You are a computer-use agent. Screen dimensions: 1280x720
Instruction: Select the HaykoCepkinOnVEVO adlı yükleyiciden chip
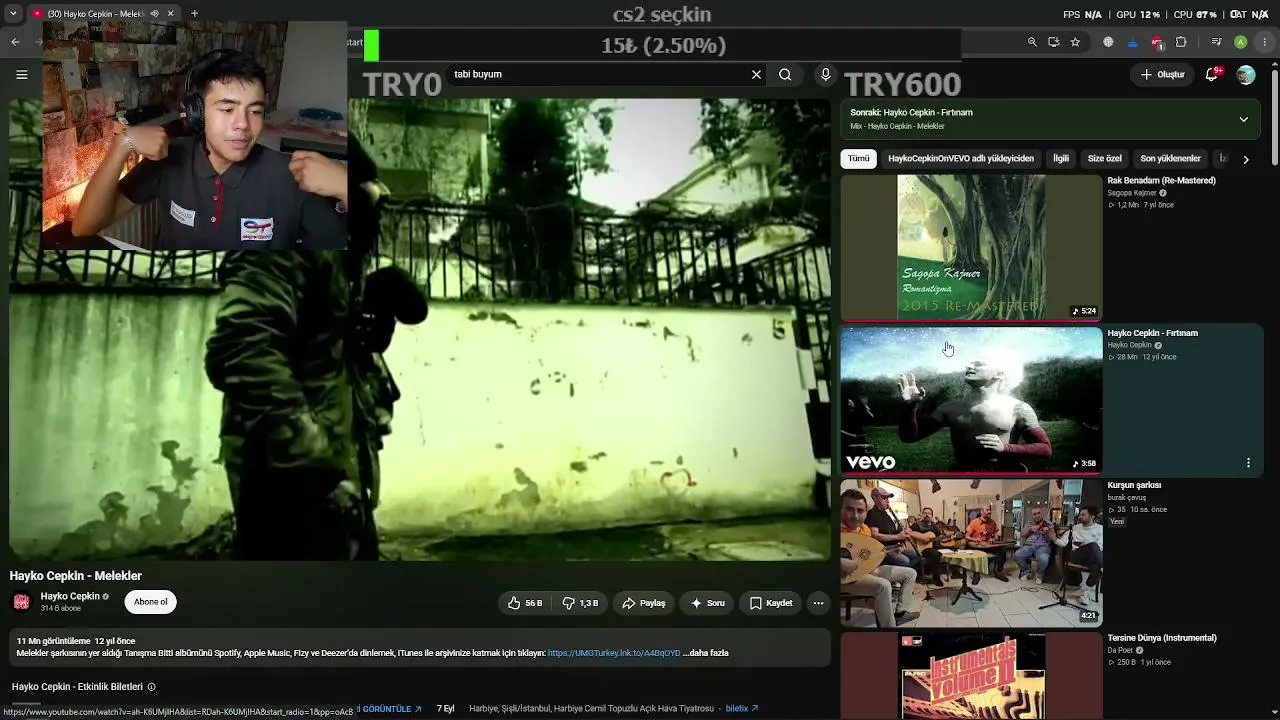(961, 158)
